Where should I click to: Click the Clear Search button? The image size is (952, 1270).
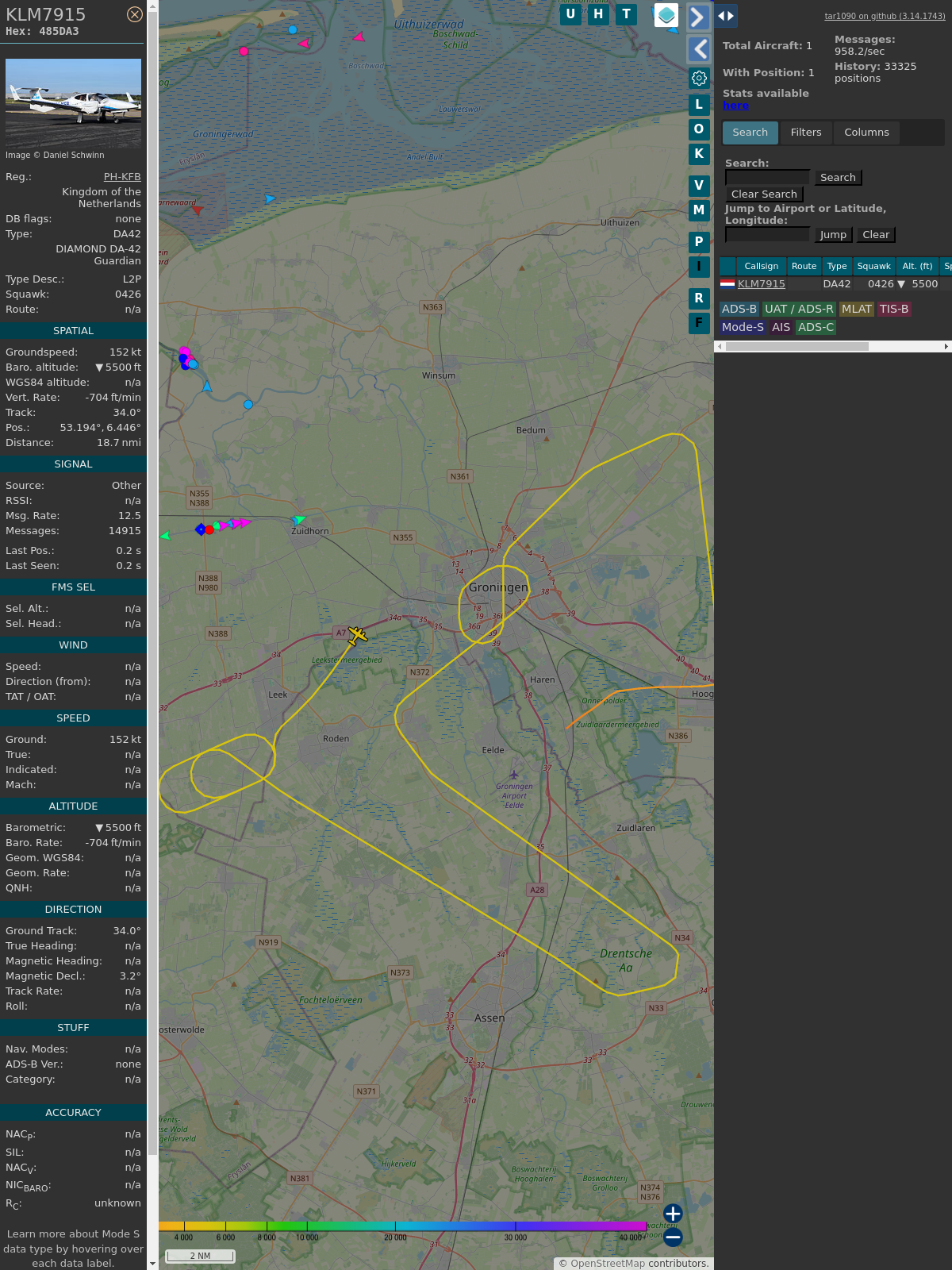(x=764, y=194)
